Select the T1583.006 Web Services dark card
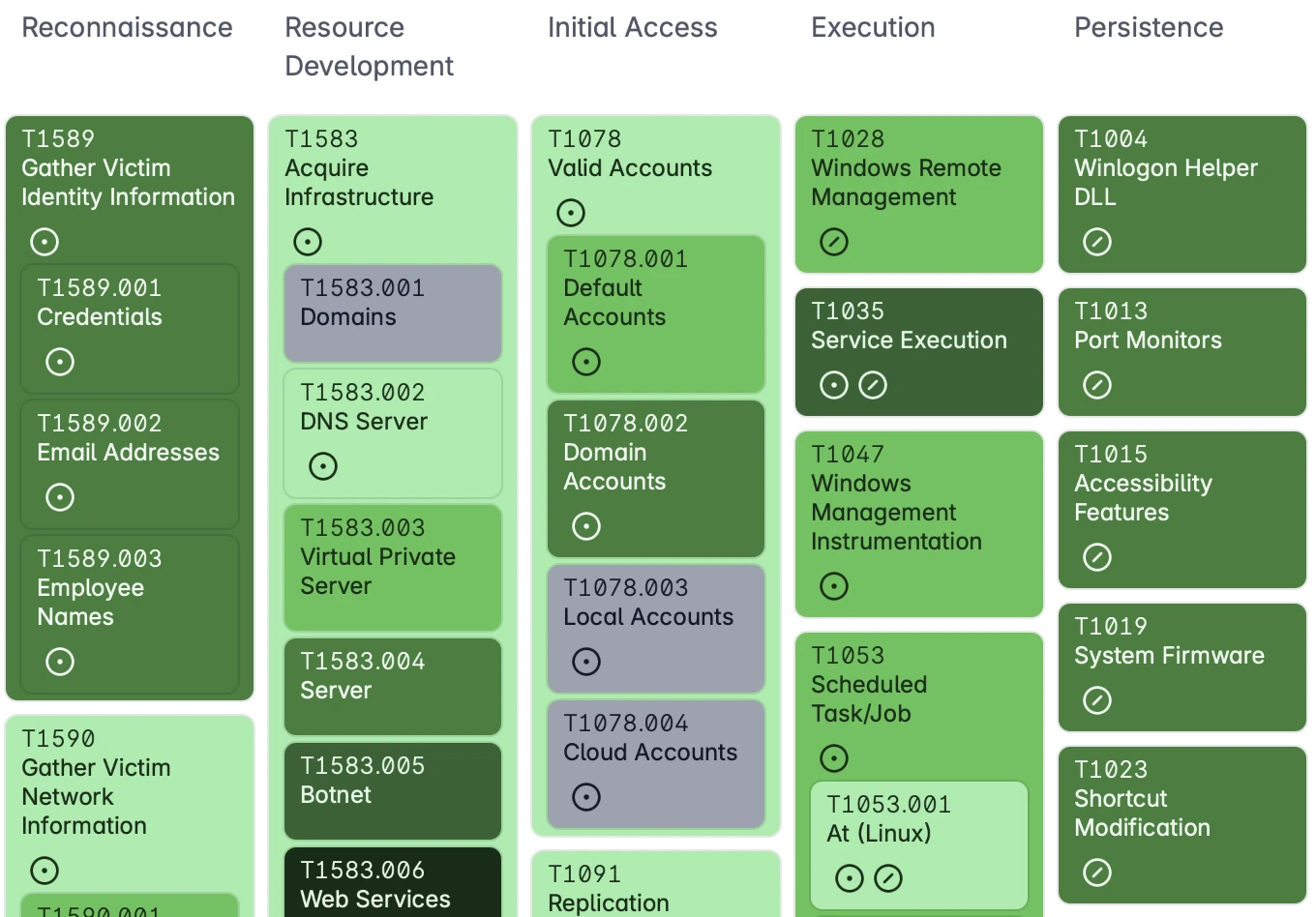This screenshot has width=1316, height=917. coord(393,882)
